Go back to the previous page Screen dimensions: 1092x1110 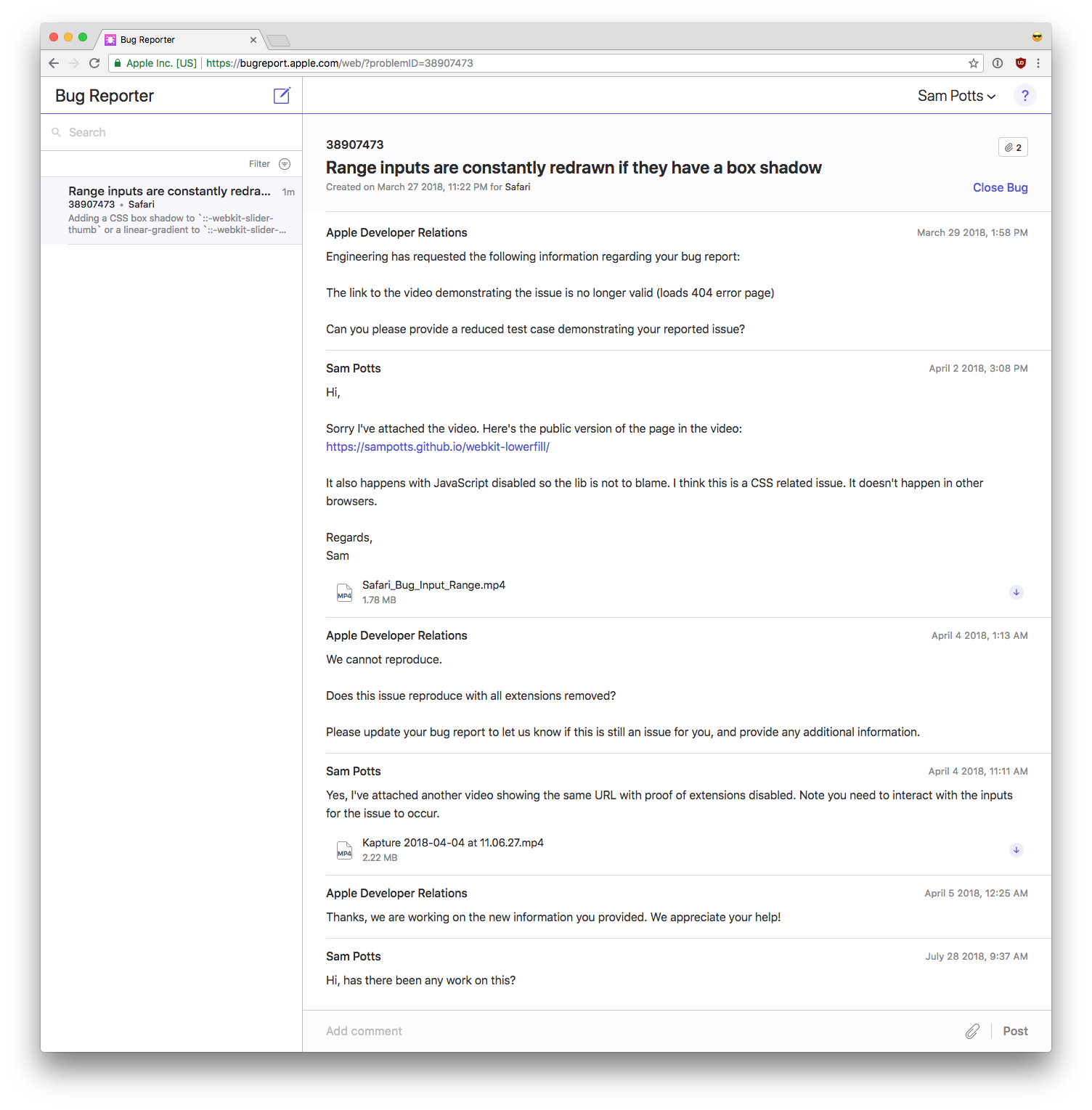click(x=54, y=63)
